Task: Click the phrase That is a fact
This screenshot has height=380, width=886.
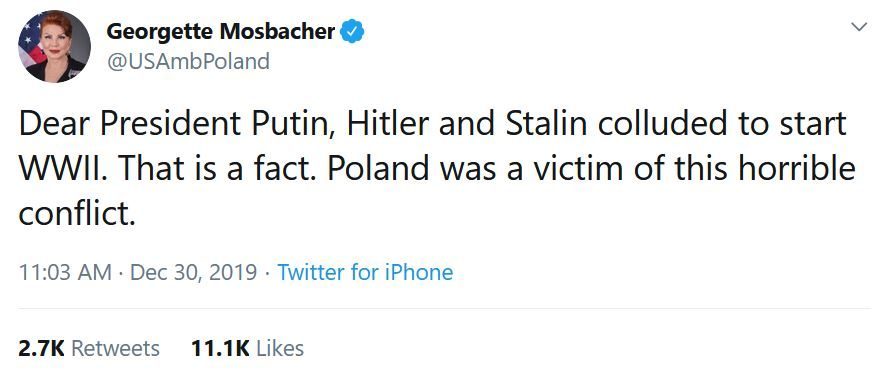Action: [219, 169]
